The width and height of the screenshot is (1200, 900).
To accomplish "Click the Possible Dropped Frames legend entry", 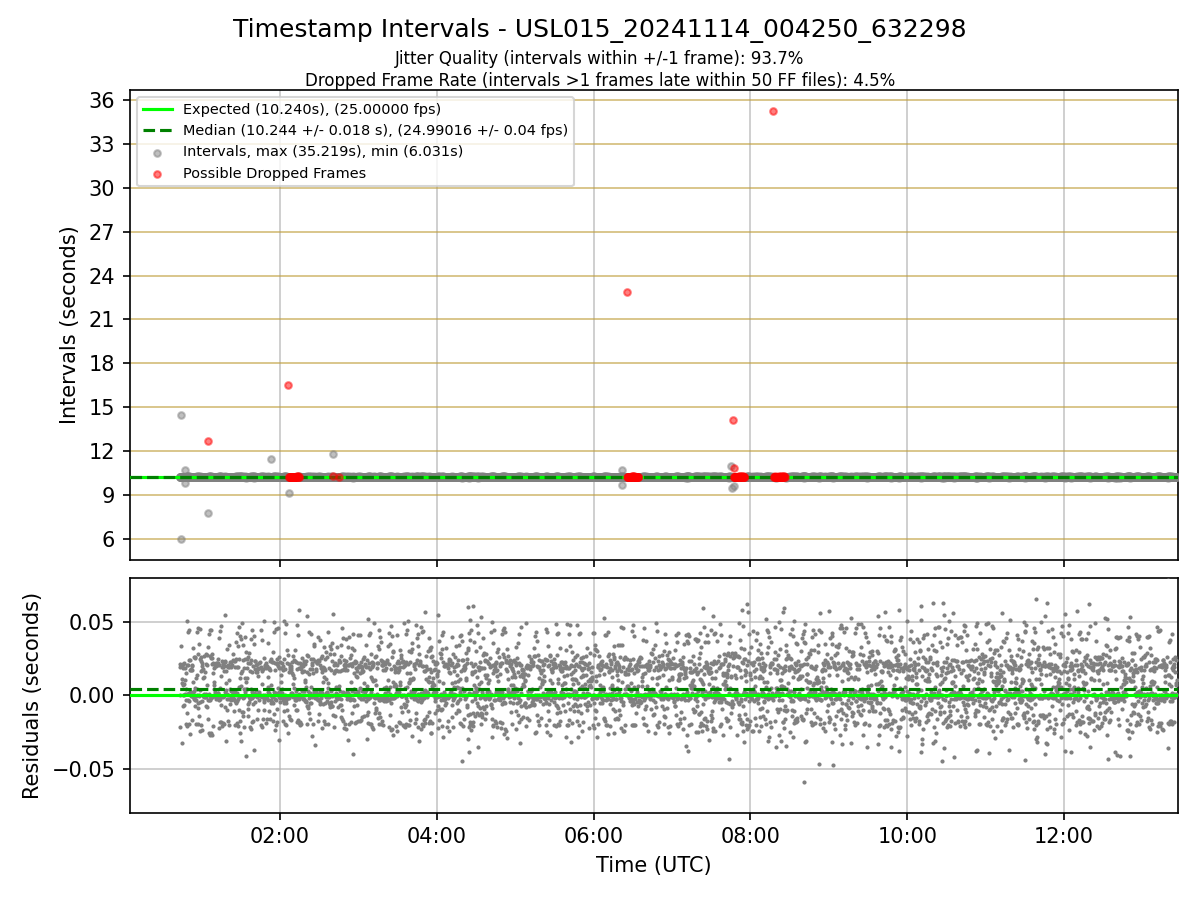I will [258, 173].
